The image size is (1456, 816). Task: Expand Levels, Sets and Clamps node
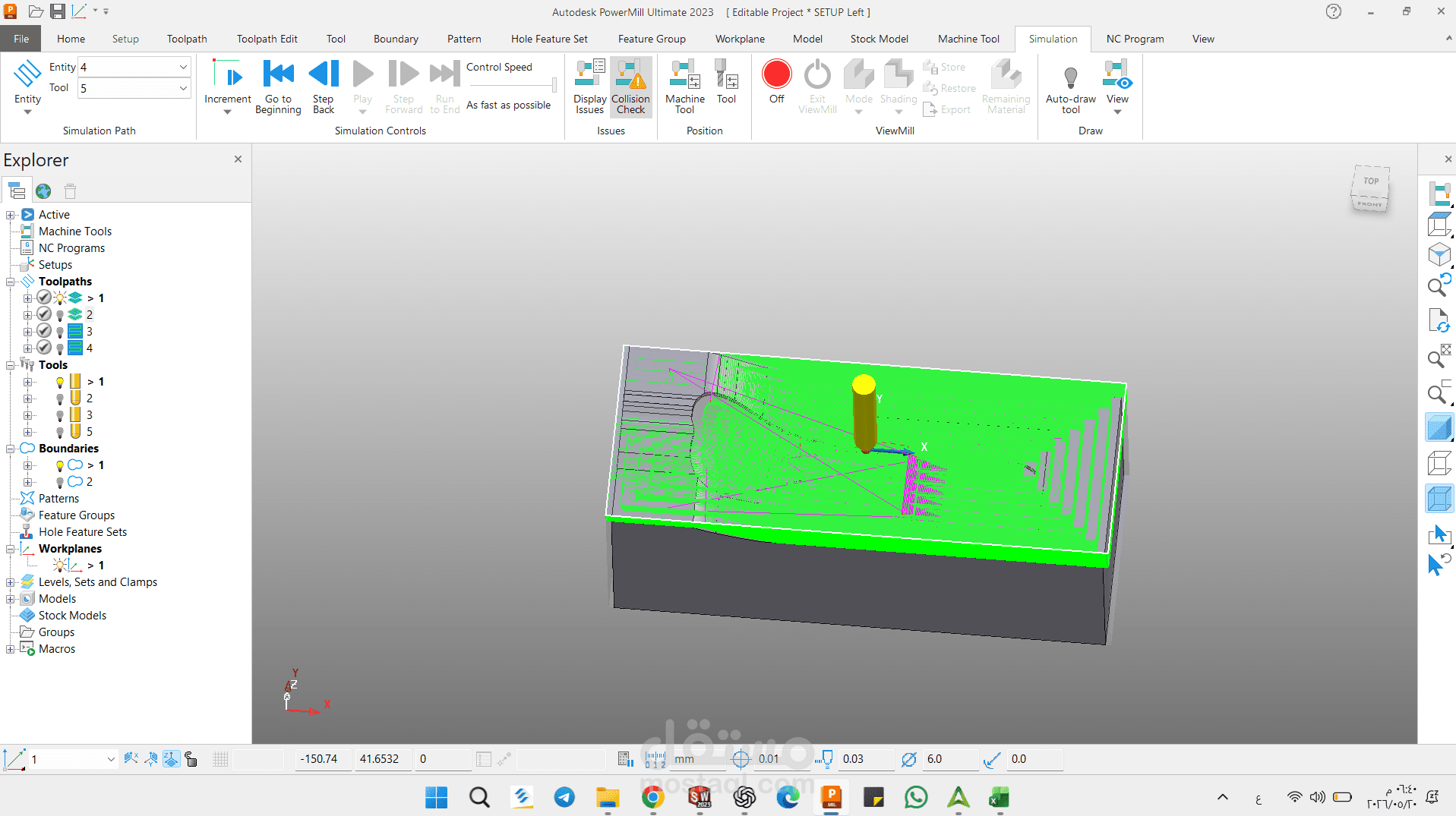coord(11,582)
